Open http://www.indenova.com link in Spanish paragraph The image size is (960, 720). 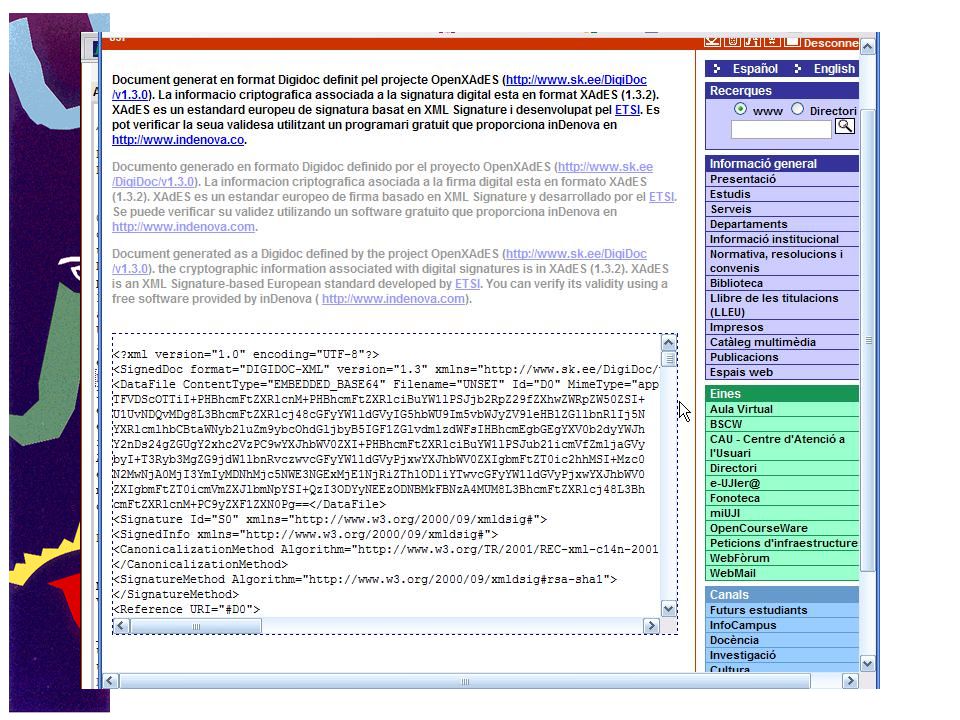183,227
